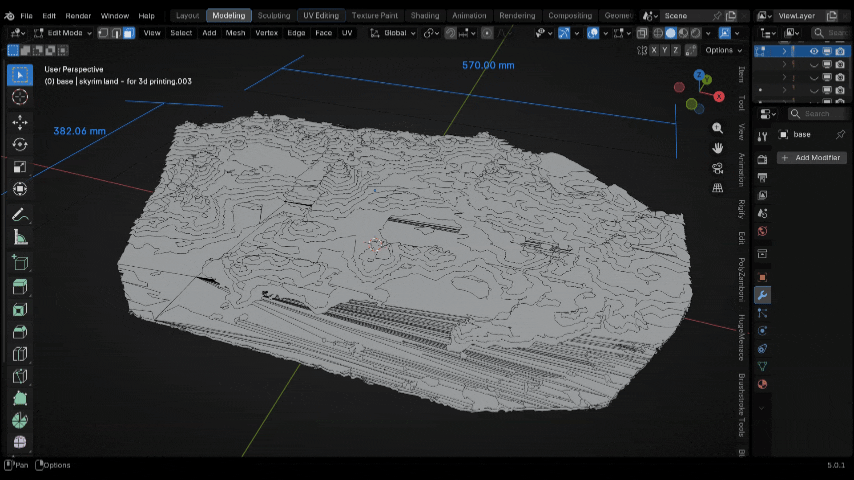Screen dimensions: 854x480
Task: Select the Inset Faces tool
Action: click(x=20, y=309)
